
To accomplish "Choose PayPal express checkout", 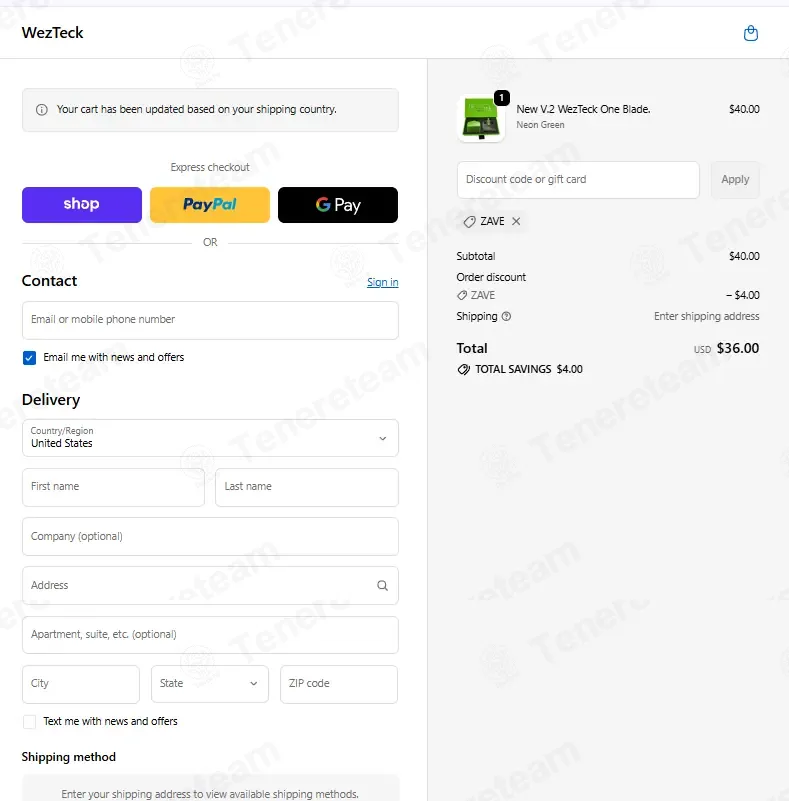I will (210, 205).
